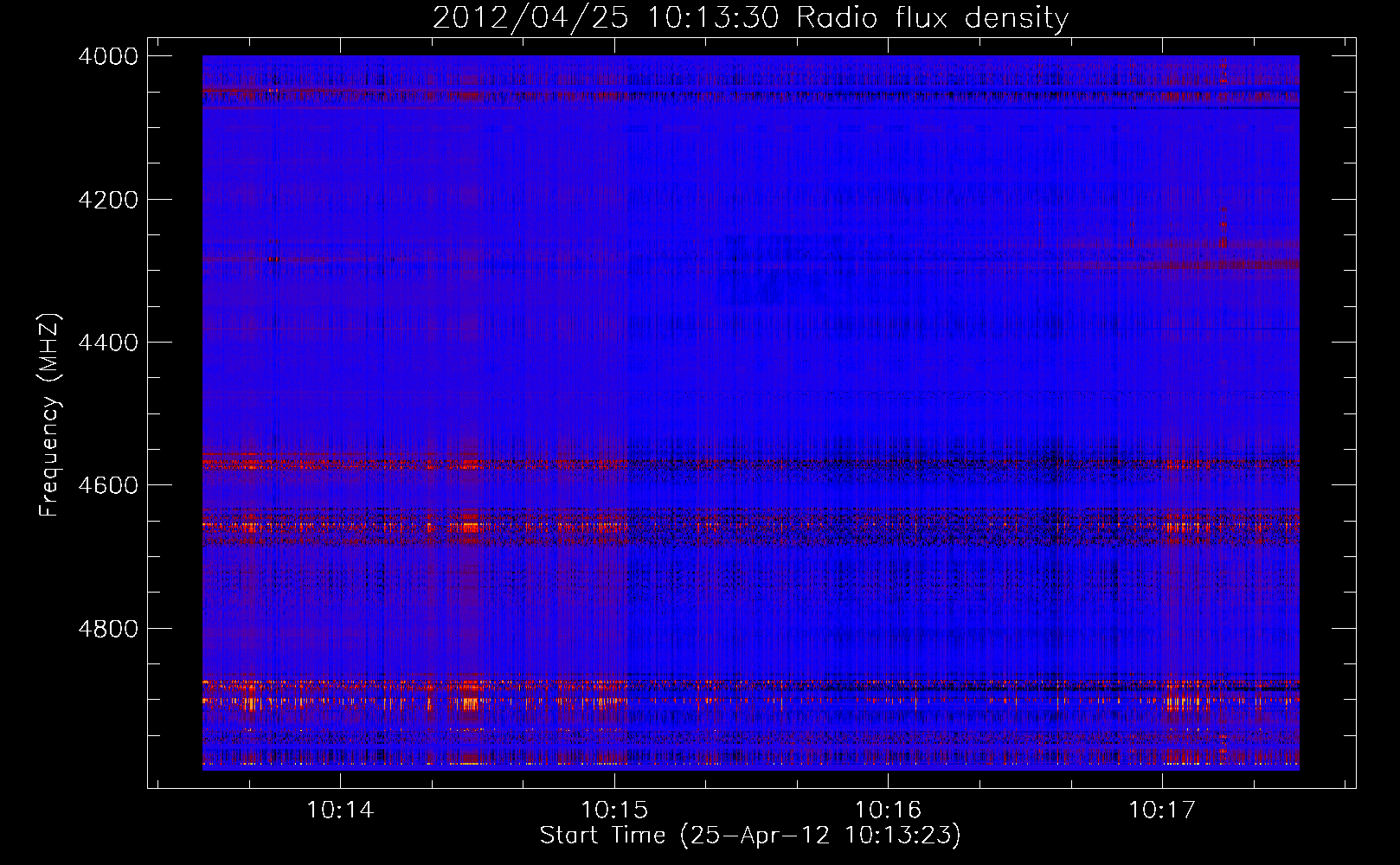Viewport: 1400px width, 865px height.
Task: Click the 10:17 time tick label
Action: (x=1162, y=811)
